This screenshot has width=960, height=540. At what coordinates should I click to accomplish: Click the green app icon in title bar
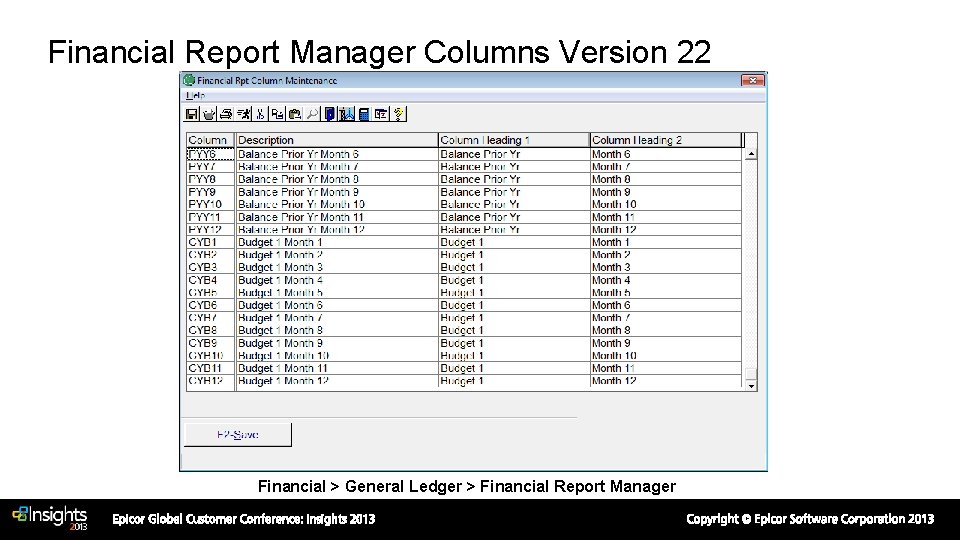coord(189,80)
